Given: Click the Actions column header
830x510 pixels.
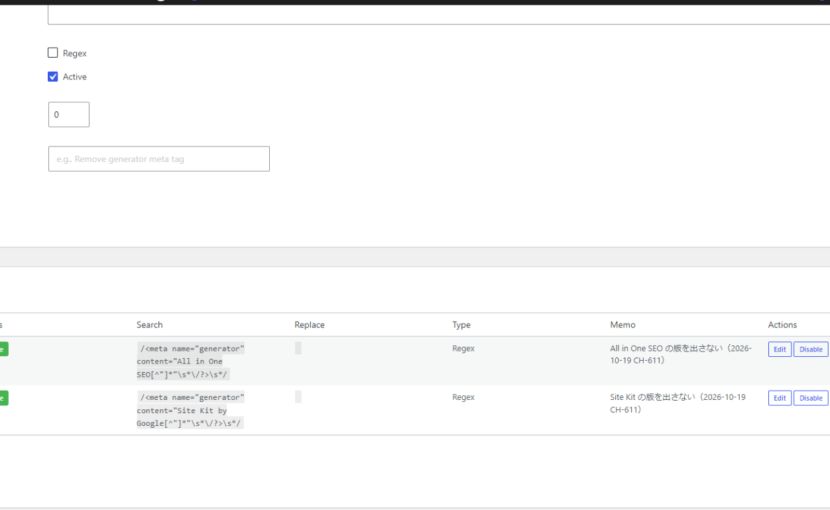Looking at the screenshot, I should pyautogui.click(x=782, y=325).
